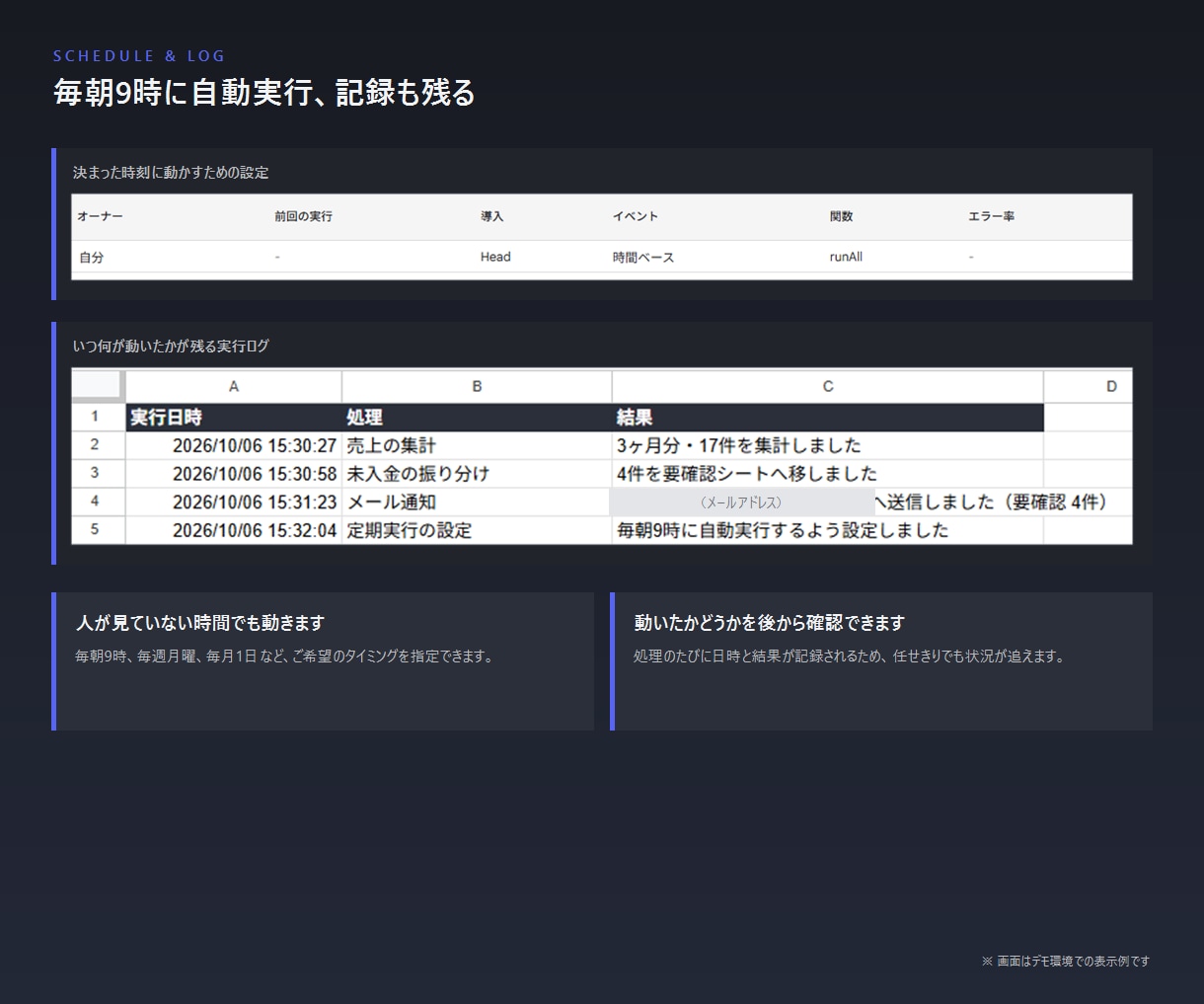Click row number 3 in the log sheet
The height and width of the screenshot is (1004, 1204).
(96, 473)
